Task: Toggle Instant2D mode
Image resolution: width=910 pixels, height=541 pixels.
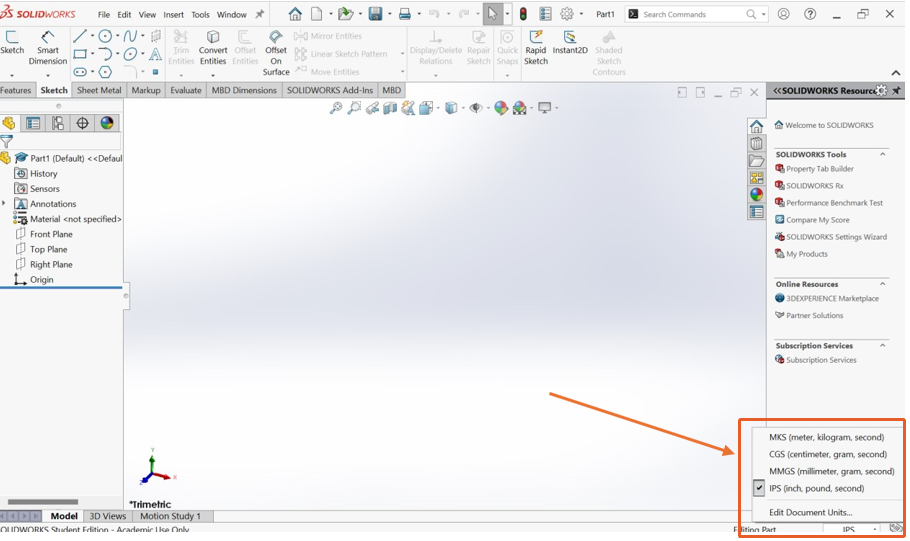Action: (x=570, y=43)
